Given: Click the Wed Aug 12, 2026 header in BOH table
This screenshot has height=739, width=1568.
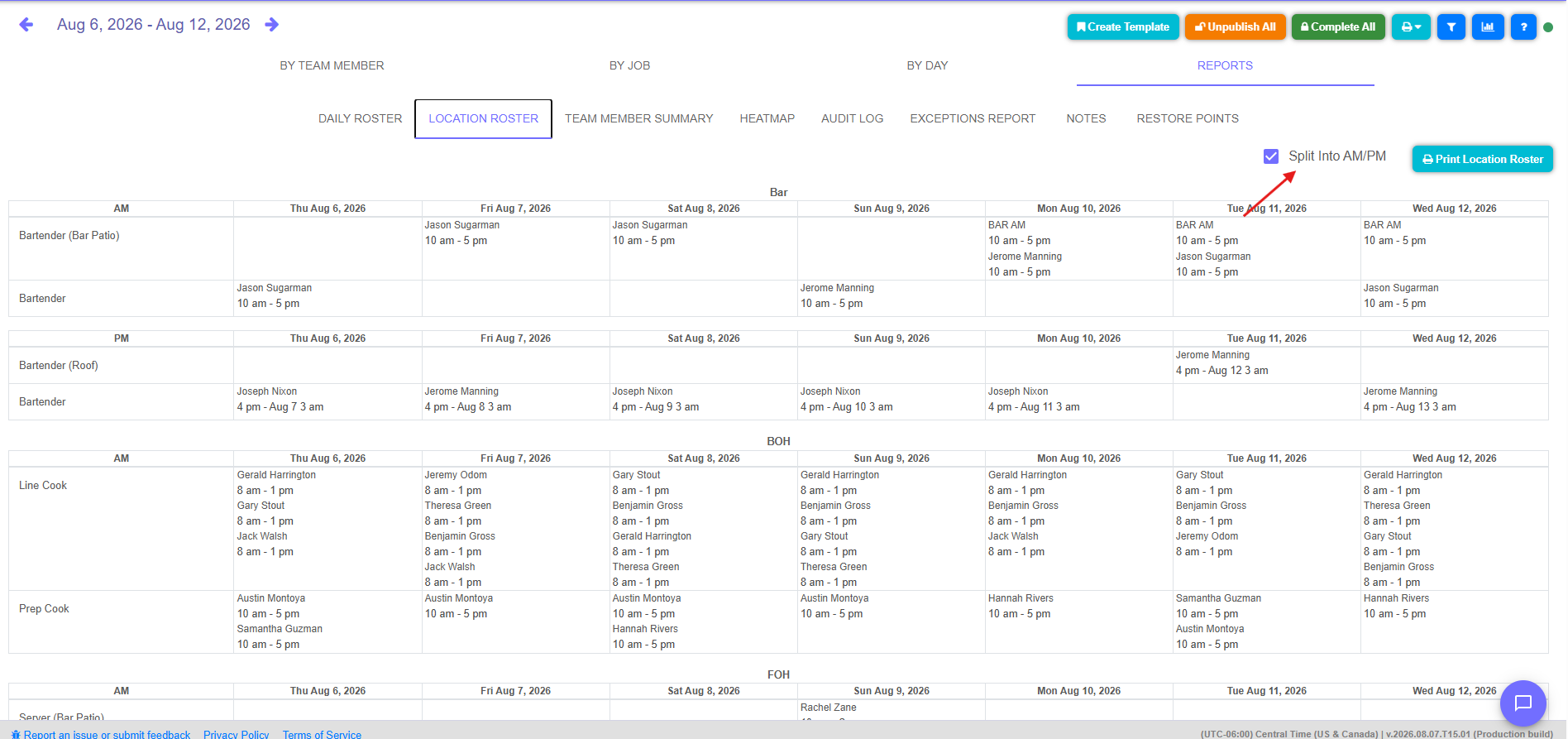Looking at the screenshot, I should point(1454,458).
